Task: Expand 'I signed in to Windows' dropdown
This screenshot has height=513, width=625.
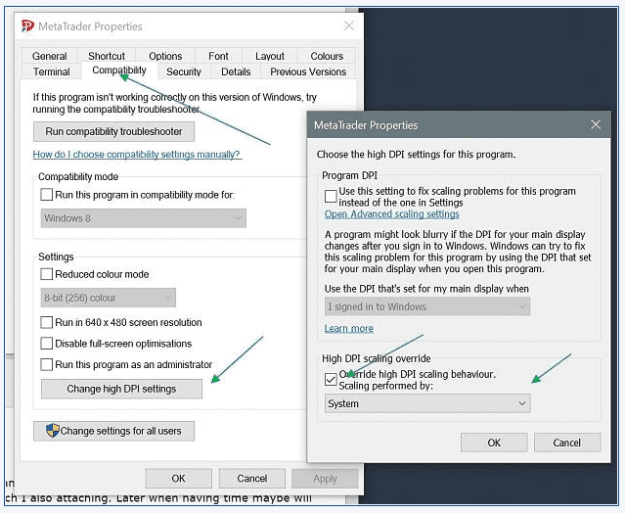Action: coord(427,307)
